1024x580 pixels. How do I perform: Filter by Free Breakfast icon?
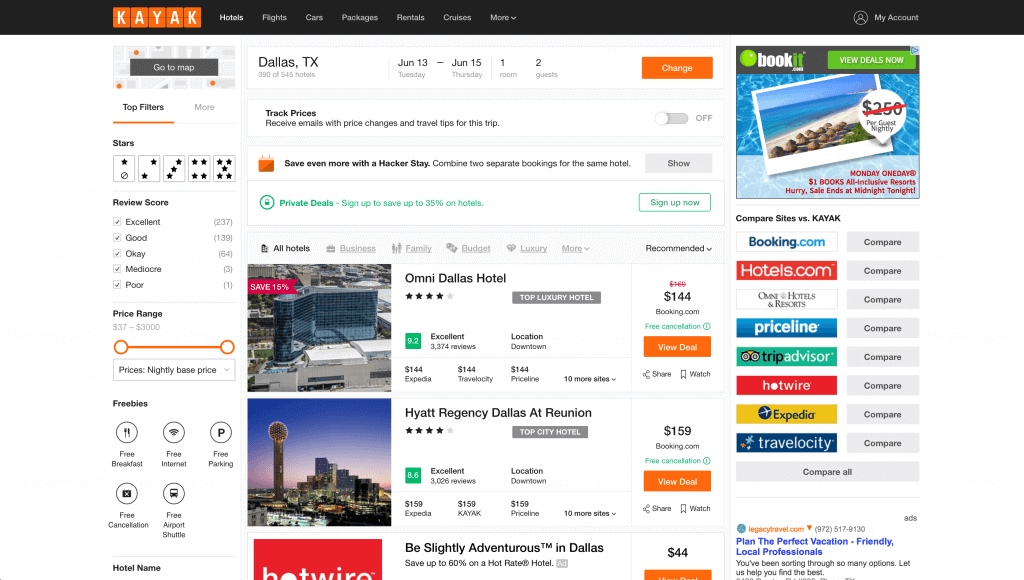click(127, 432)
